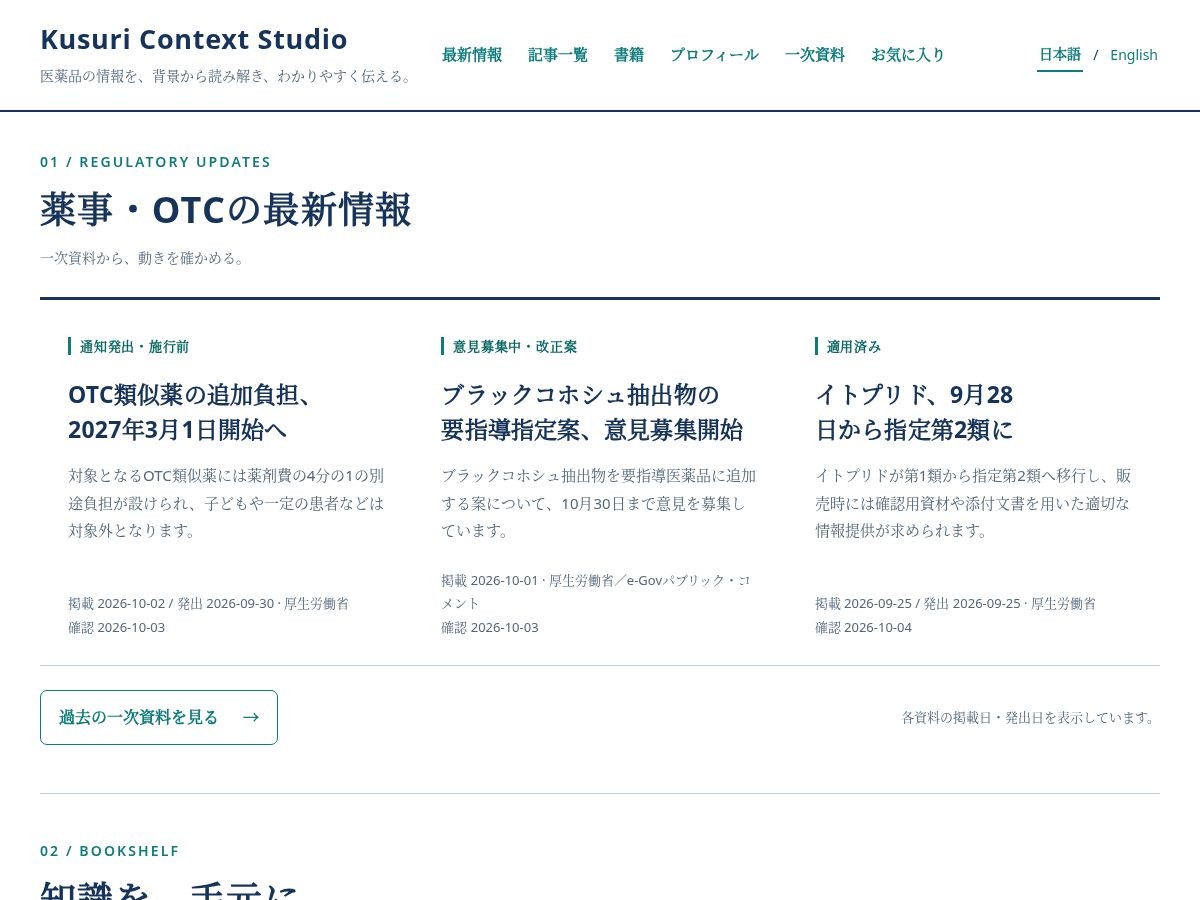Screen dimensions: 1200x900
Task: Click the 適用済み status label
Action: pos(849,346)
